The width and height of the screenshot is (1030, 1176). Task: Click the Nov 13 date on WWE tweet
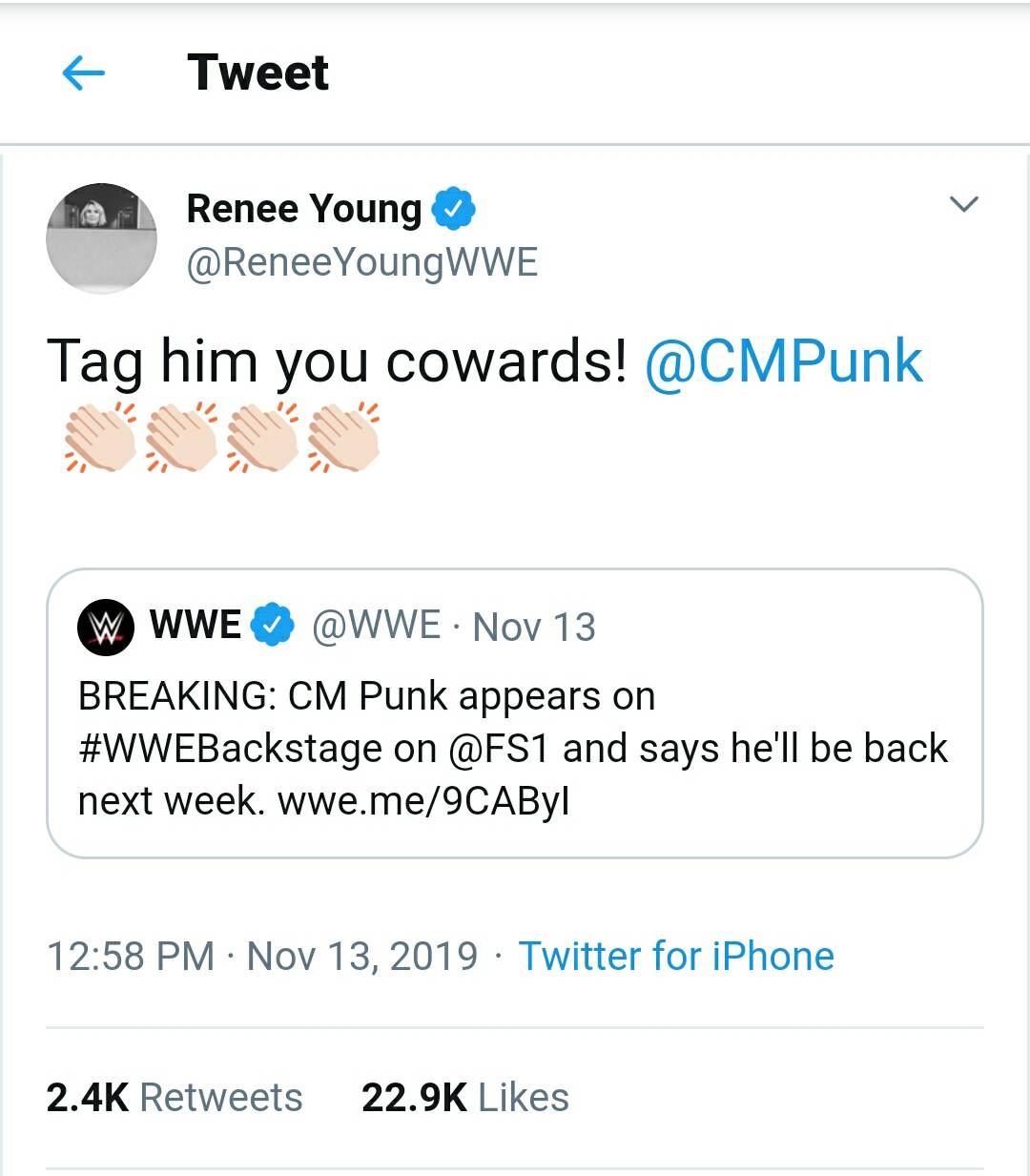[534, 628]
